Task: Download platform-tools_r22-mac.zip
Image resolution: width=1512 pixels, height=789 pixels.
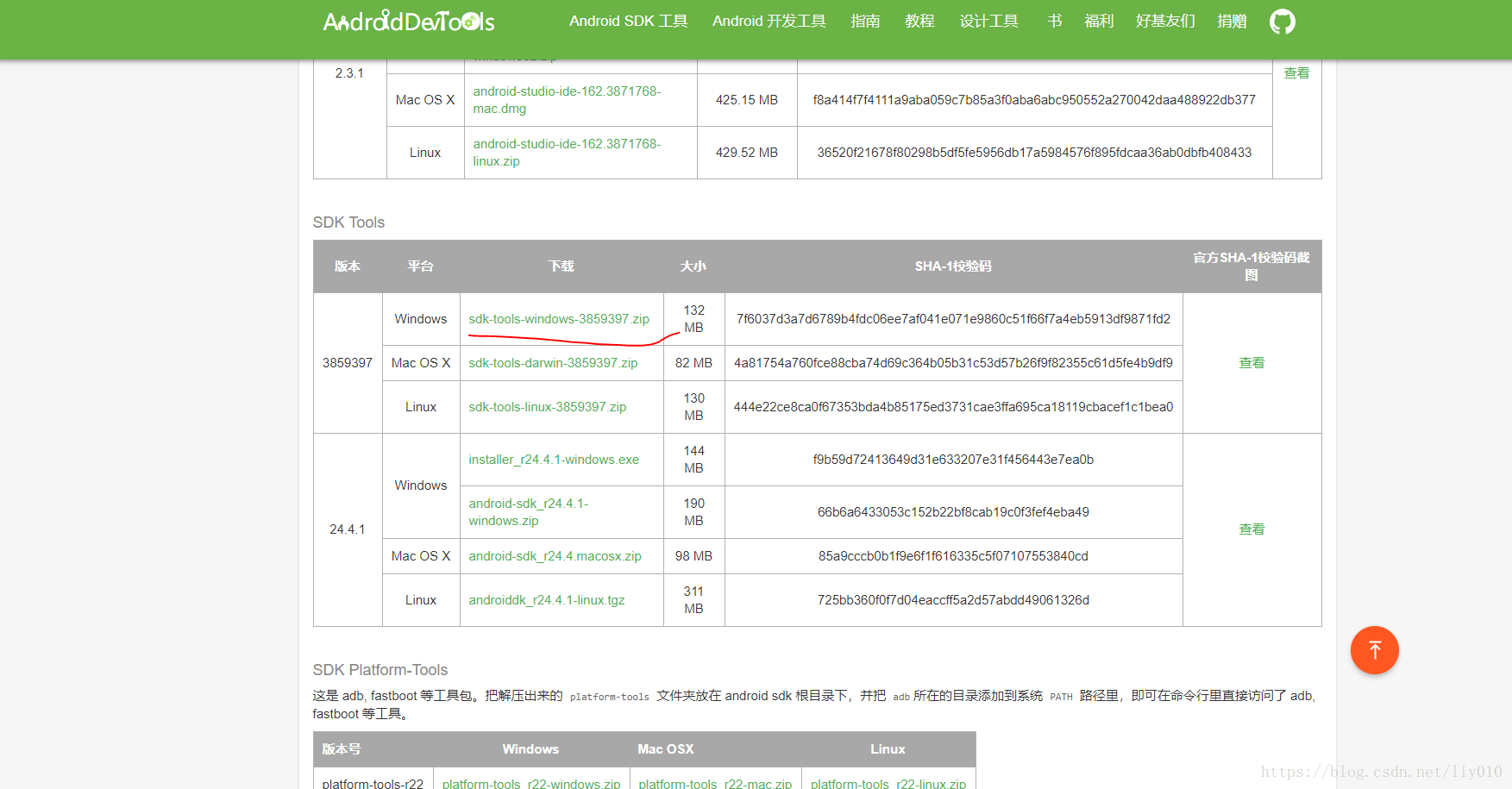Action: 715,783
